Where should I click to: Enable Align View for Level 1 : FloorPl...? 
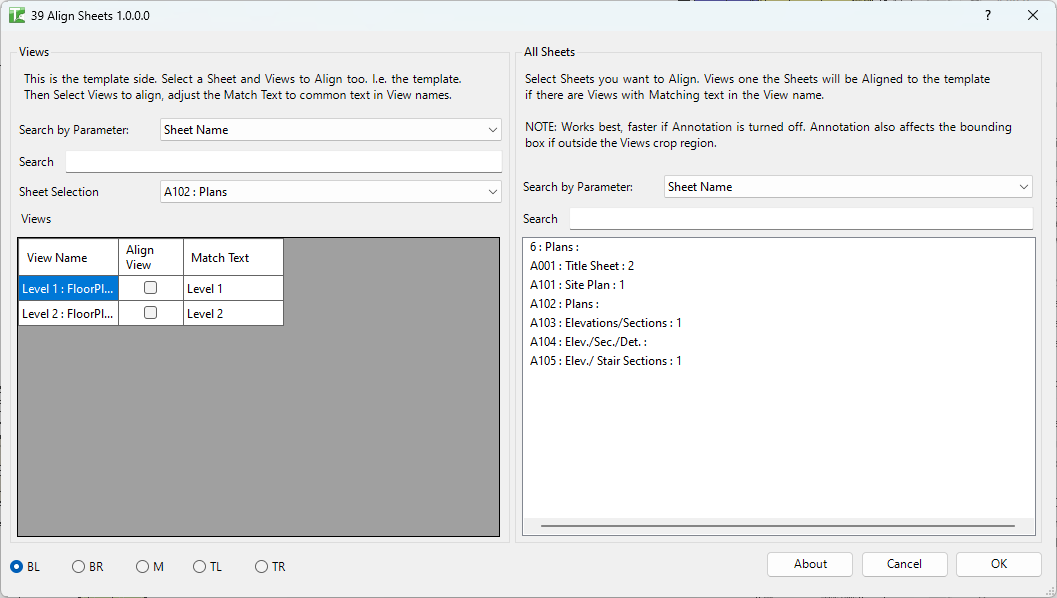(x=150, y=288)
